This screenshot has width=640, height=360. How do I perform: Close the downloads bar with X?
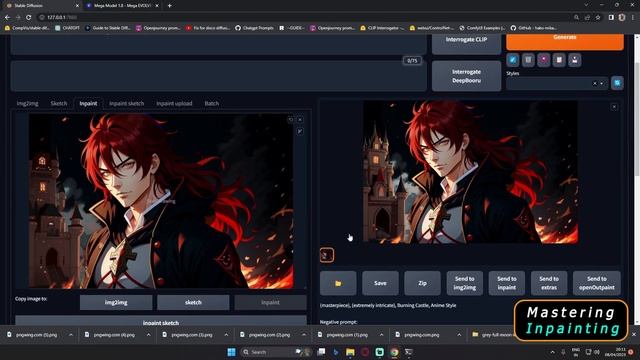click(633, 334)
